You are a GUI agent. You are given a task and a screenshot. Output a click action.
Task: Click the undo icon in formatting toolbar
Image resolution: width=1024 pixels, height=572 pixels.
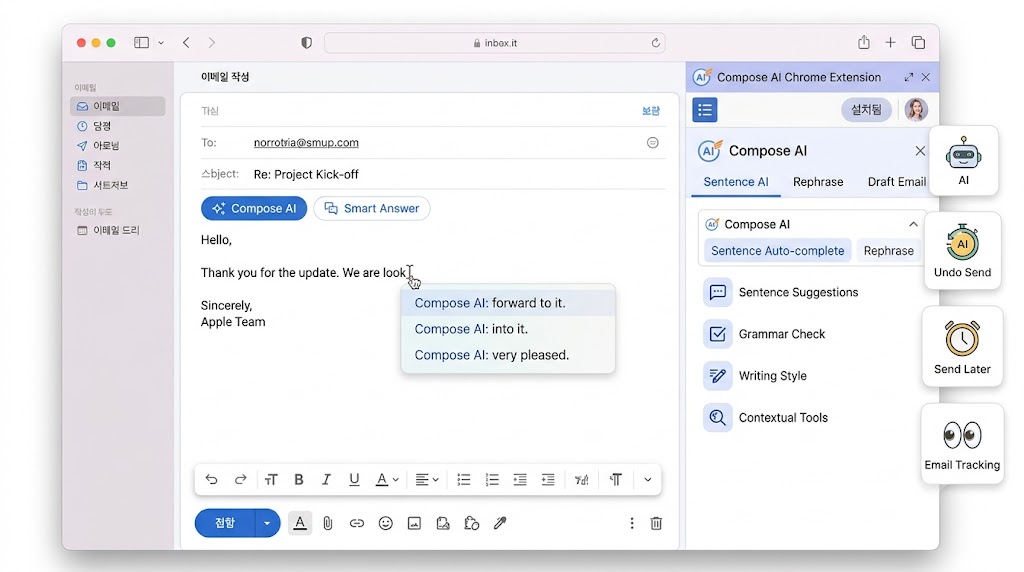(211, 480)
